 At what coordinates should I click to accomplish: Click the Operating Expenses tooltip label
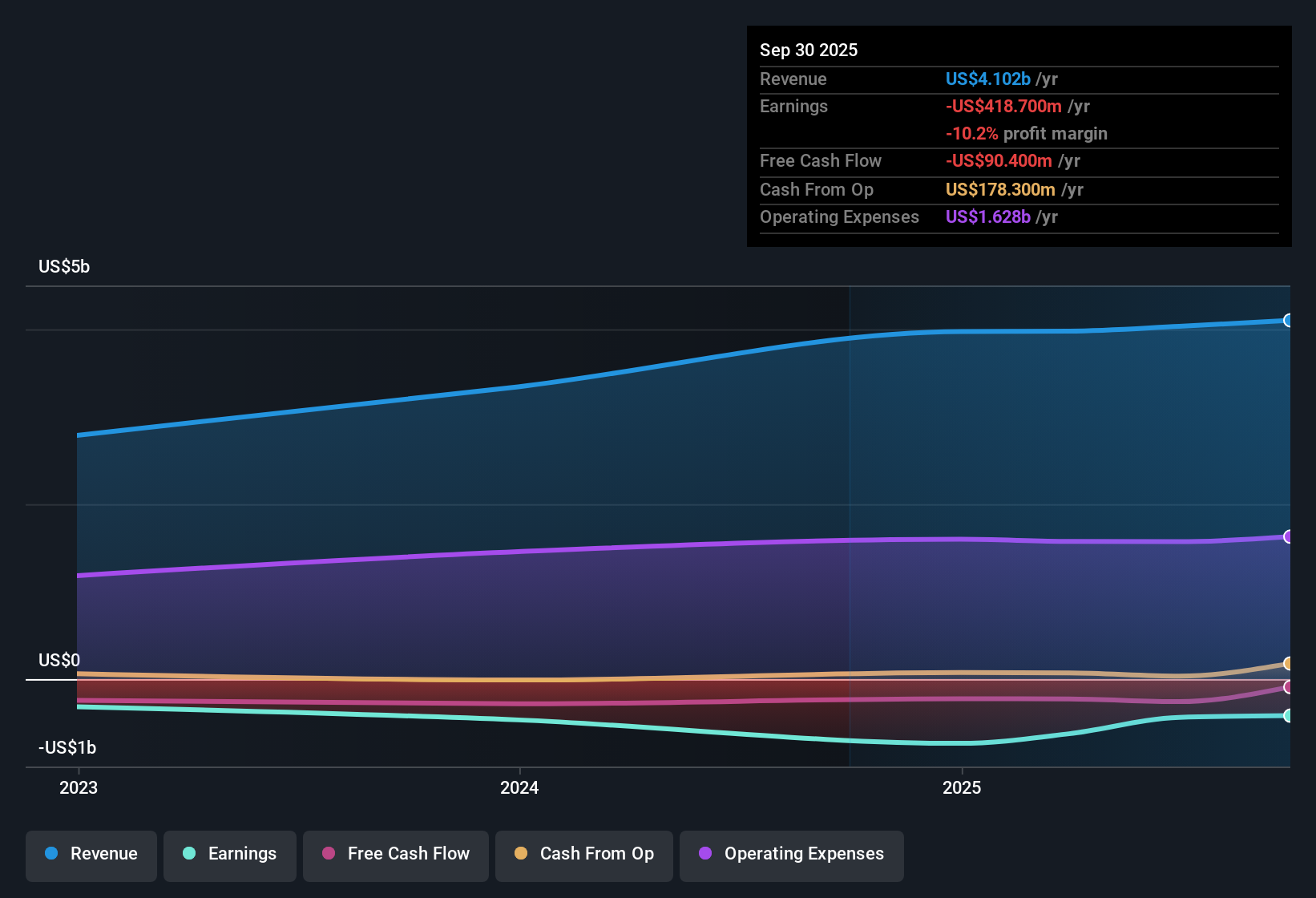click(x=839, y=216)
